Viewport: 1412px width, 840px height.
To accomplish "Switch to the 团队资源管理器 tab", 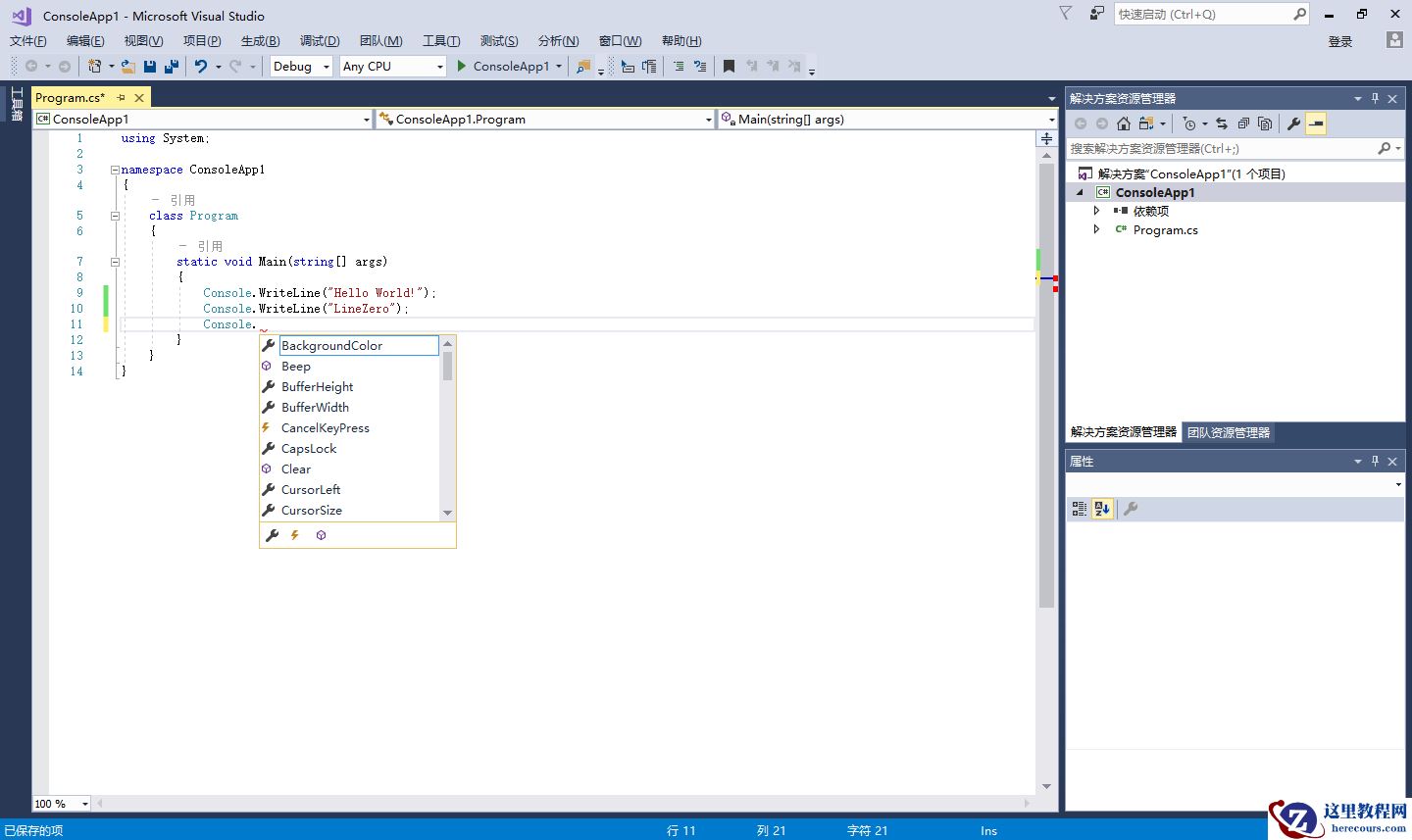I will coord(1228,432).
